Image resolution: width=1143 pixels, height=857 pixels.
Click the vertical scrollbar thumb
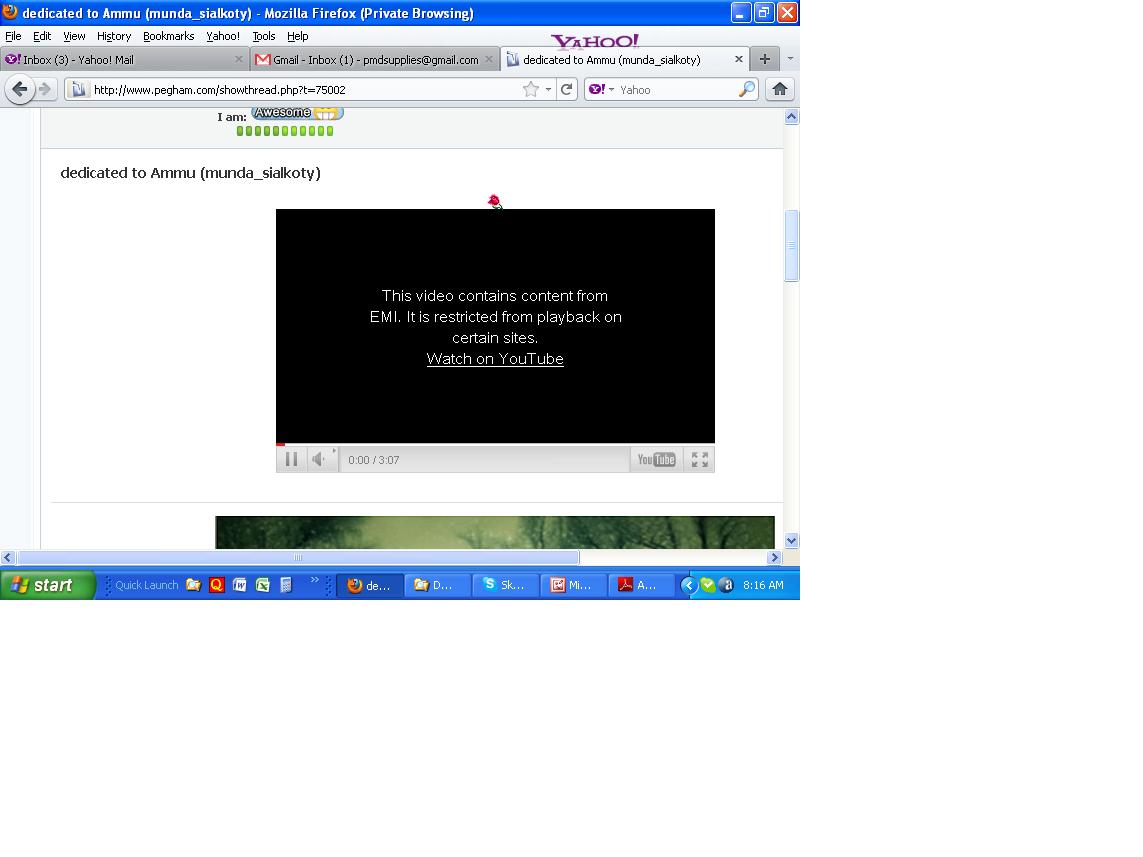pos(792,246)
